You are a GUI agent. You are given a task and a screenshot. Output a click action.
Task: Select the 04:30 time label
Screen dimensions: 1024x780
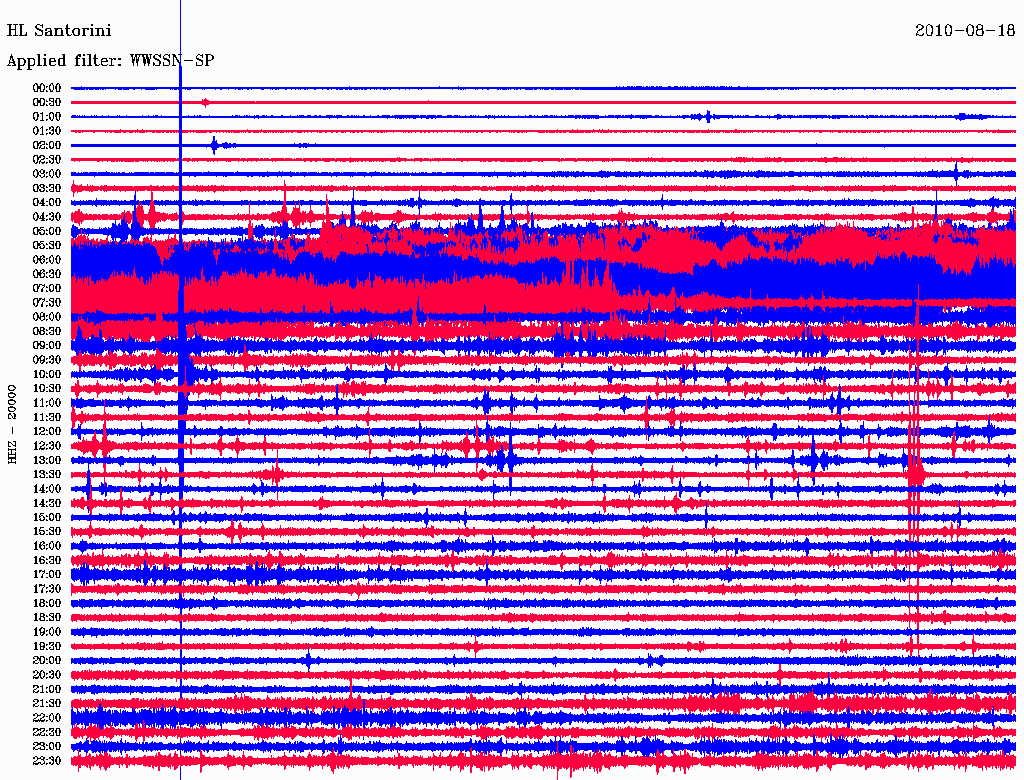(47, 217)
